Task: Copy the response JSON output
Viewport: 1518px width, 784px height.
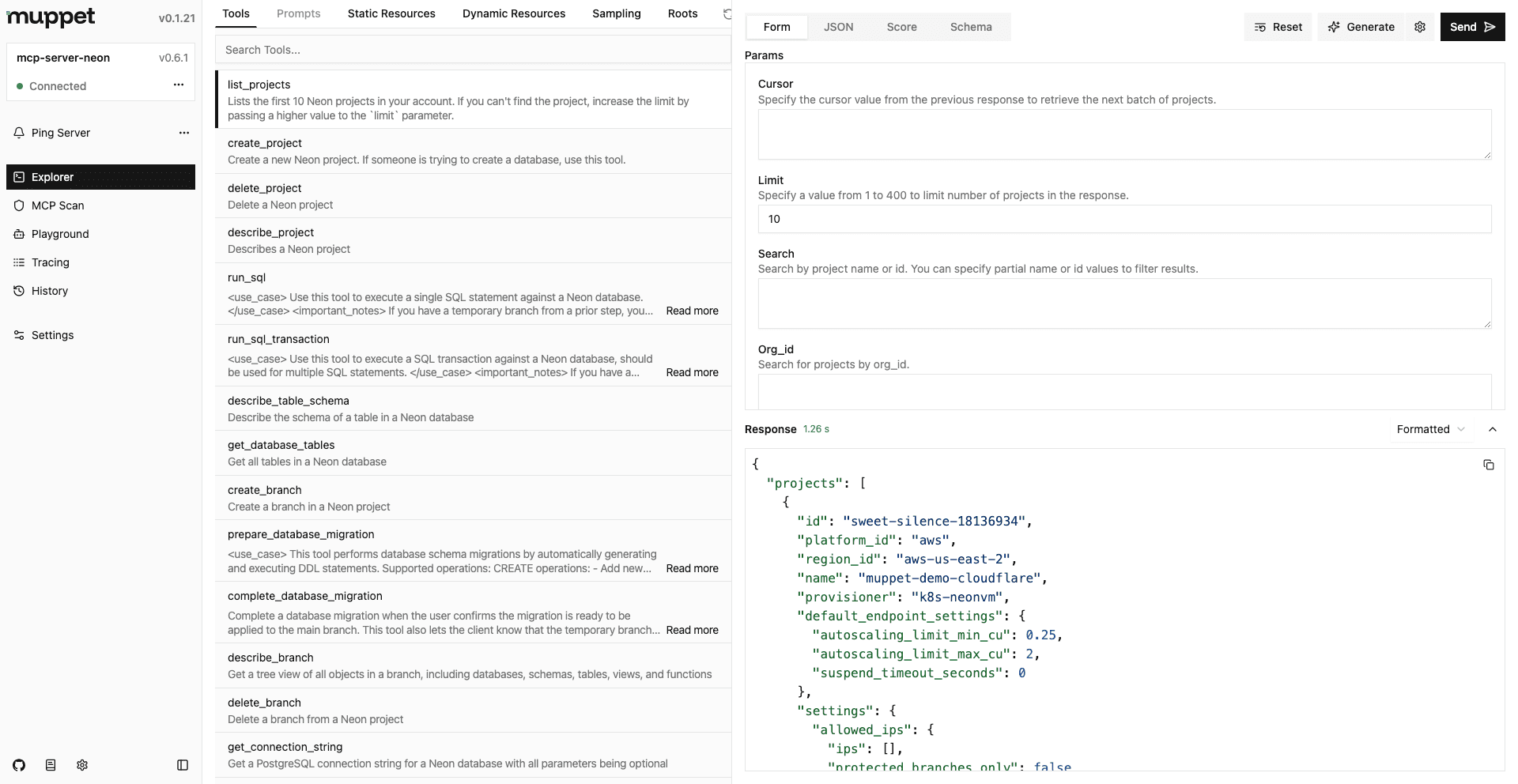Action: pyautogui.click(x=1489, y=465)
